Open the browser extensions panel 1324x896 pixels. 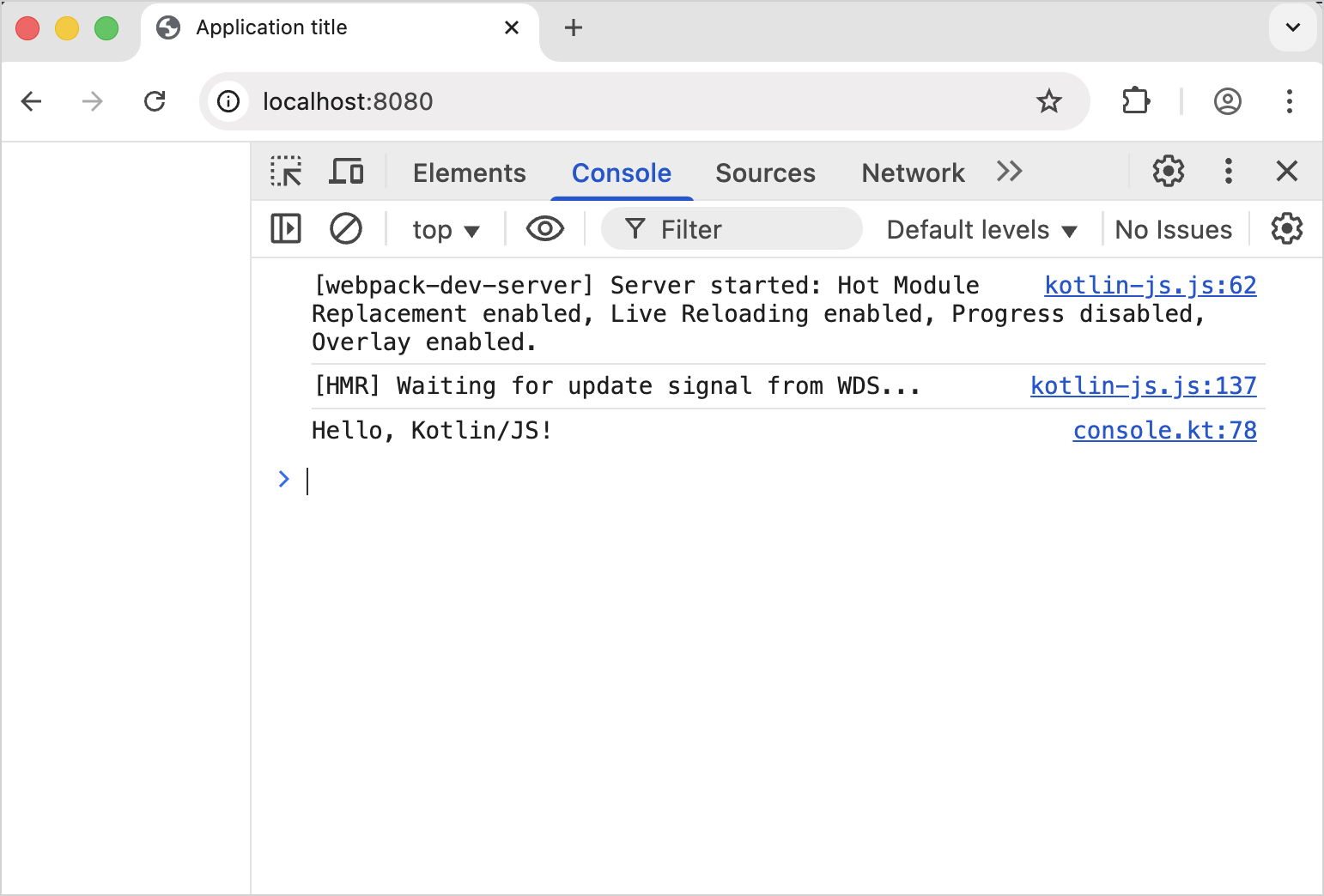pyautogui.click(x=1135, y=101)
